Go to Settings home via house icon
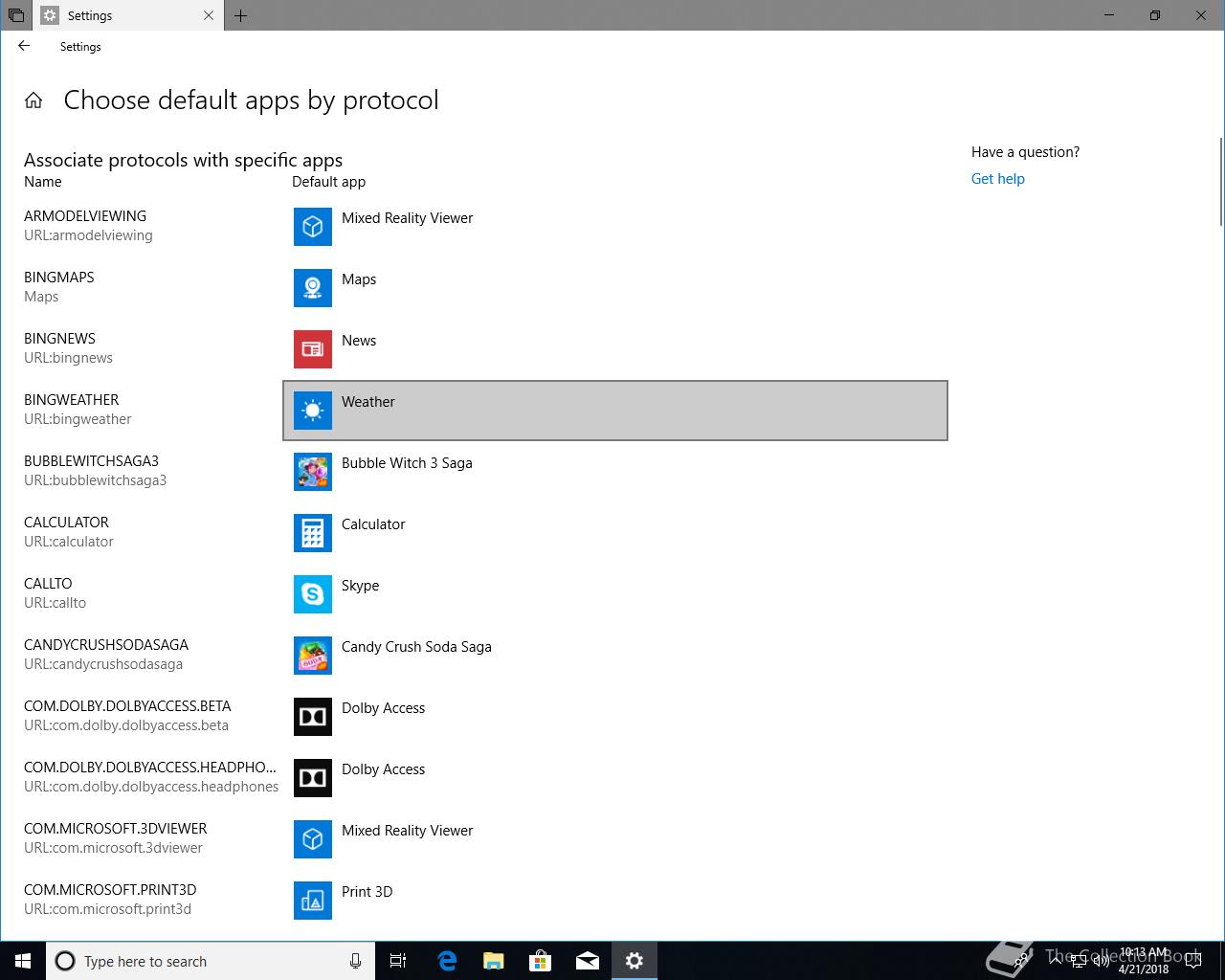The image size is (1225, 980). tap(33, 100)
